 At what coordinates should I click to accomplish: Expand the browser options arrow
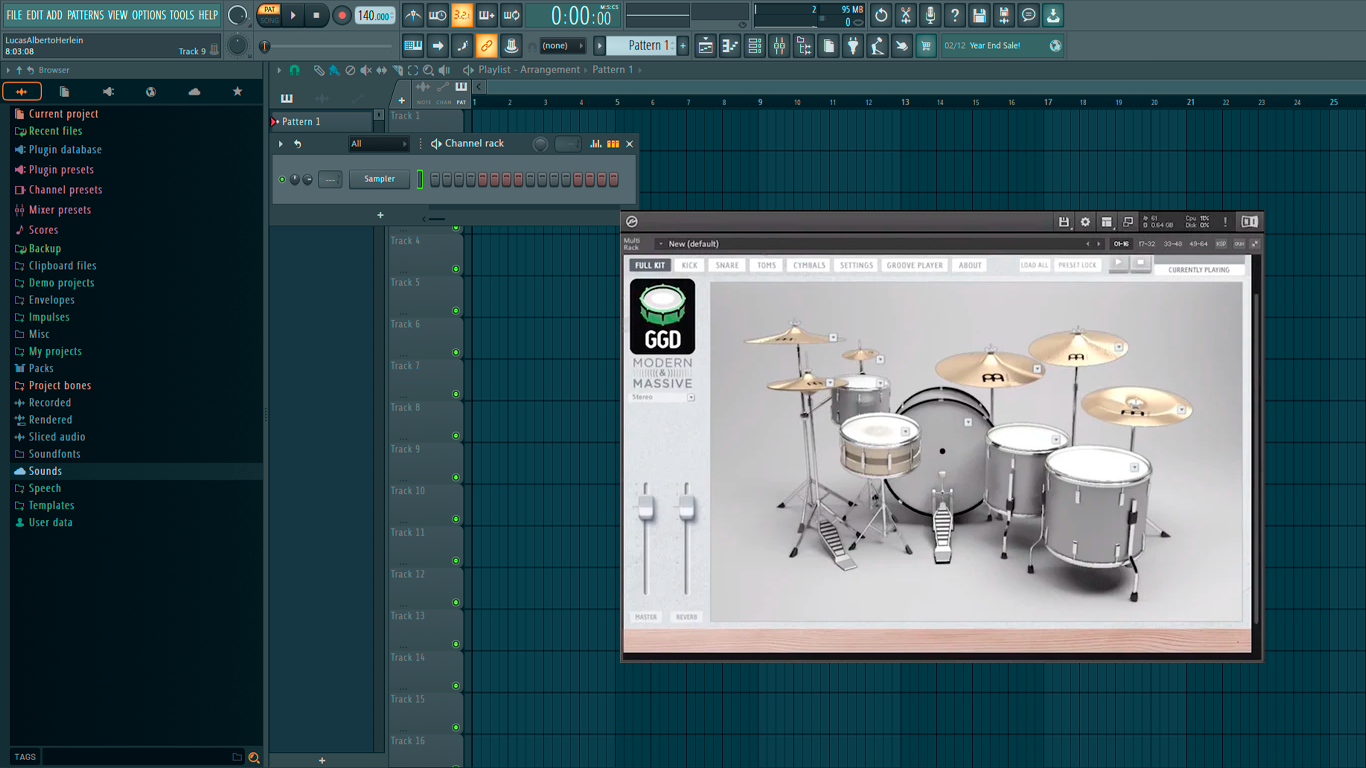click(8, 70)
